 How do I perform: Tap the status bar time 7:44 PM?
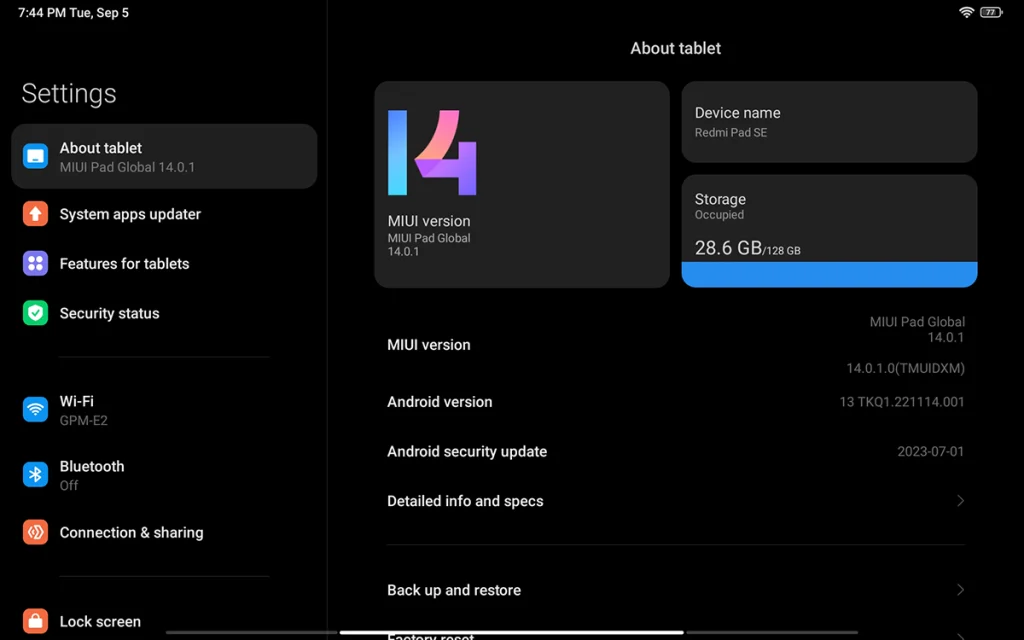[42, 12]
